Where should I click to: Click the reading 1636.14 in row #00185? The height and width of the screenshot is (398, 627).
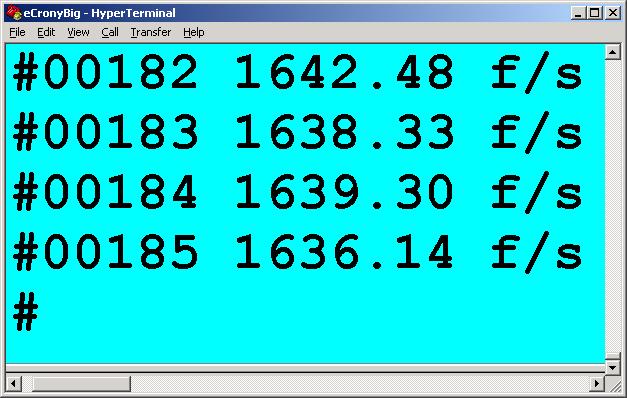tap(345, 252)
